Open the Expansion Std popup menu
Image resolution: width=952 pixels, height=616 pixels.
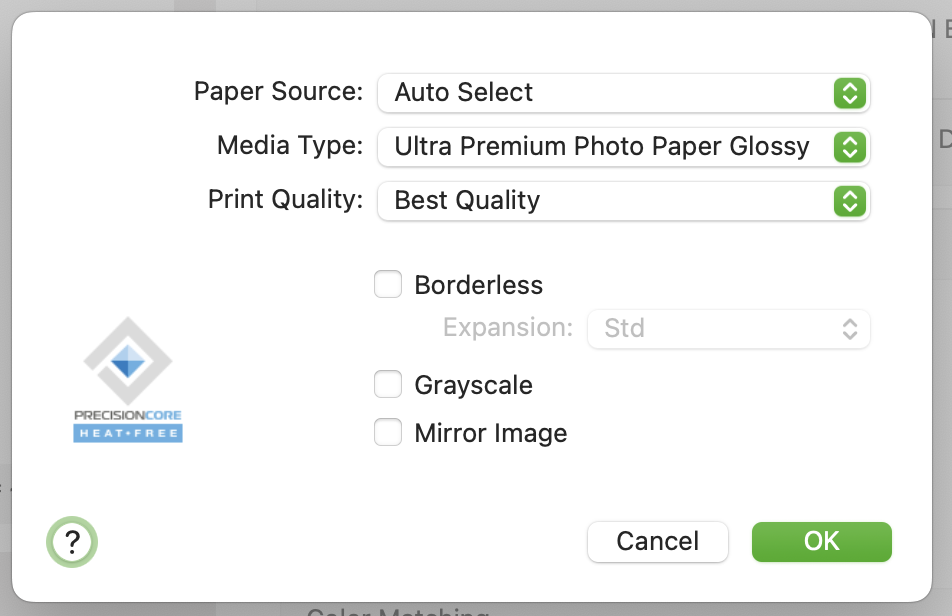(x=729, y=329)
